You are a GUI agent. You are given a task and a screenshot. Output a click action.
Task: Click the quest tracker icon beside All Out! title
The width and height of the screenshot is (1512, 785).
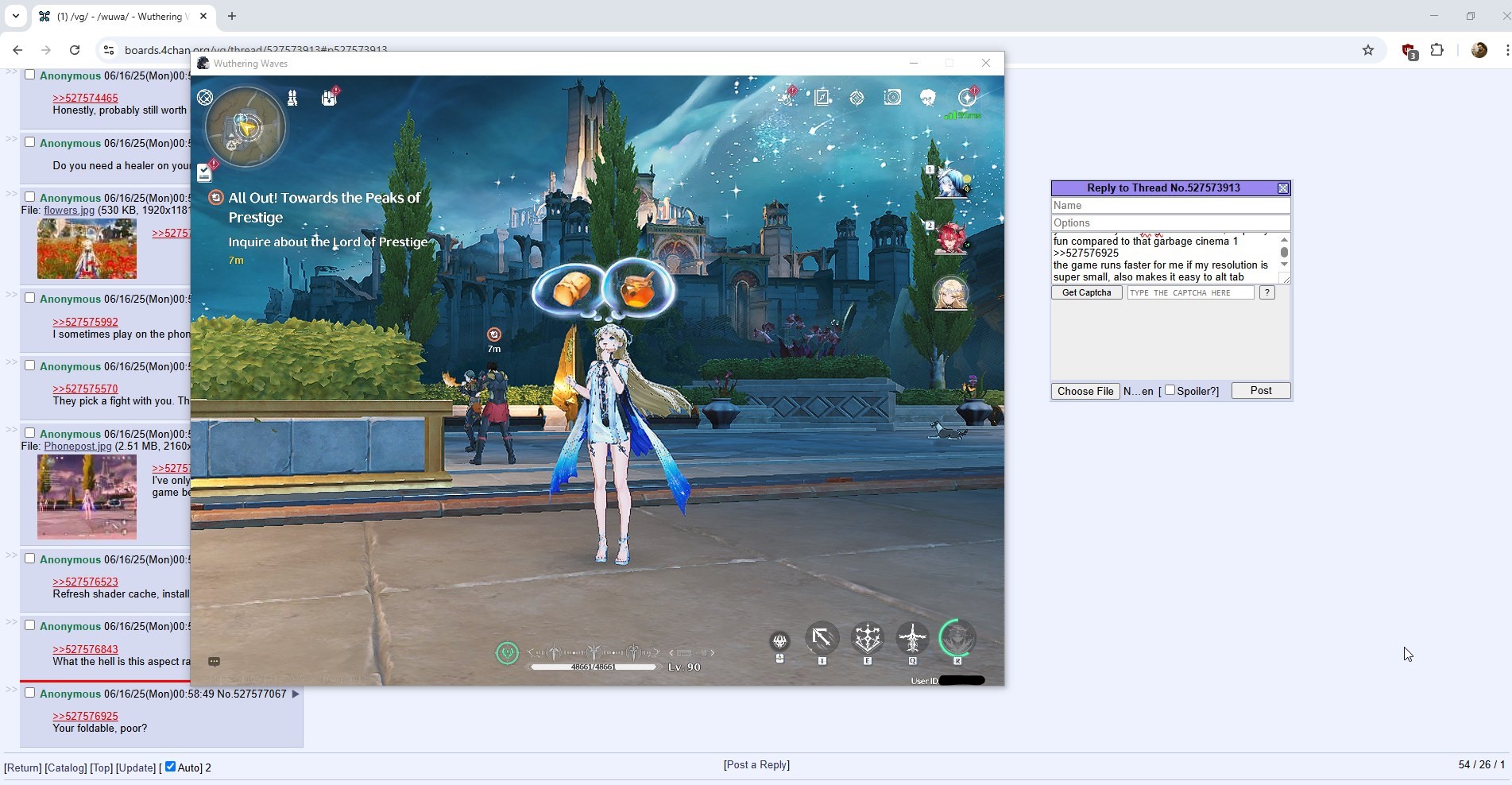pos(215,197)
